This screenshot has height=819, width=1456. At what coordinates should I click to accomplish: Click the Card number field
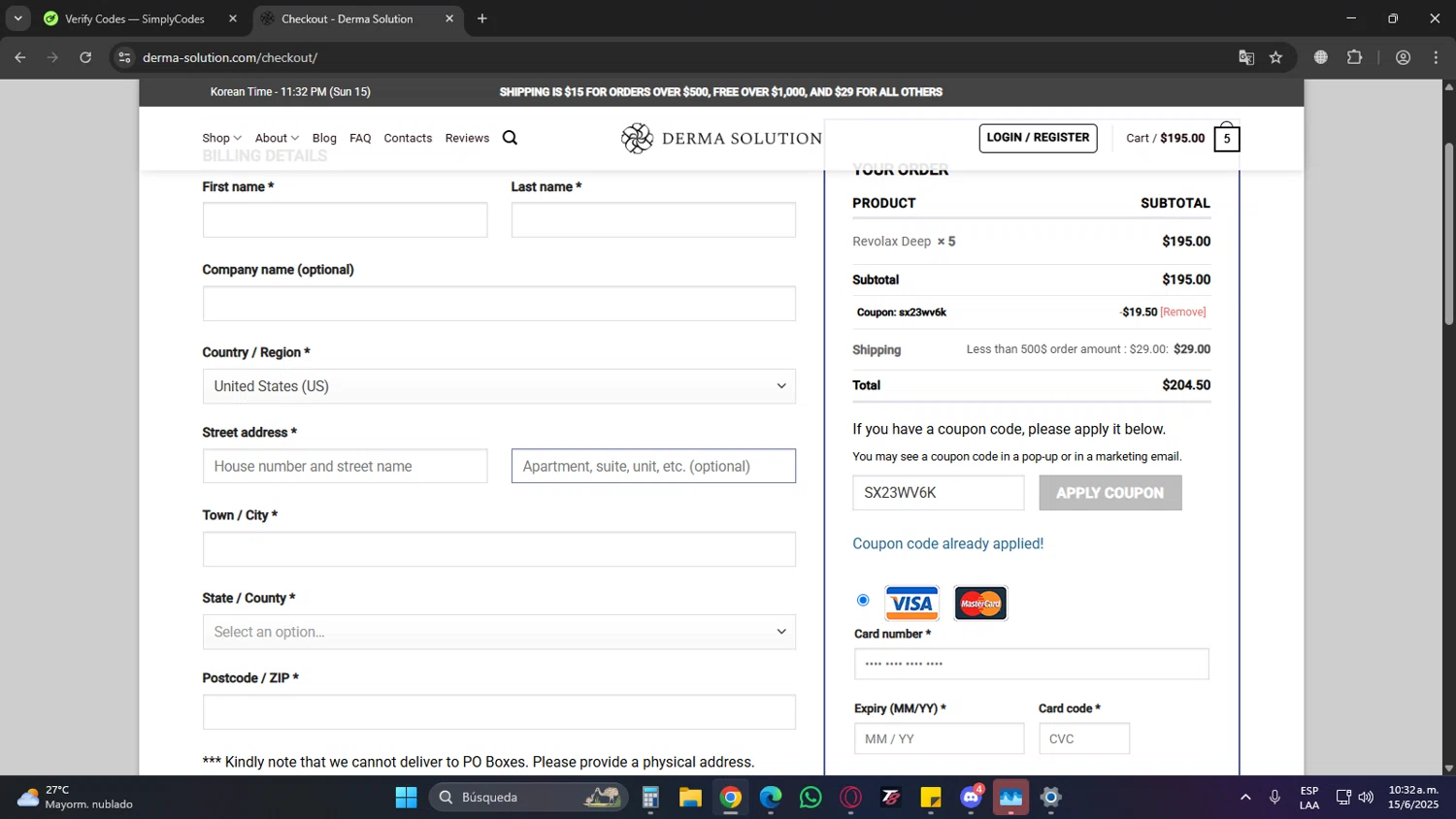click(1031, 665)
